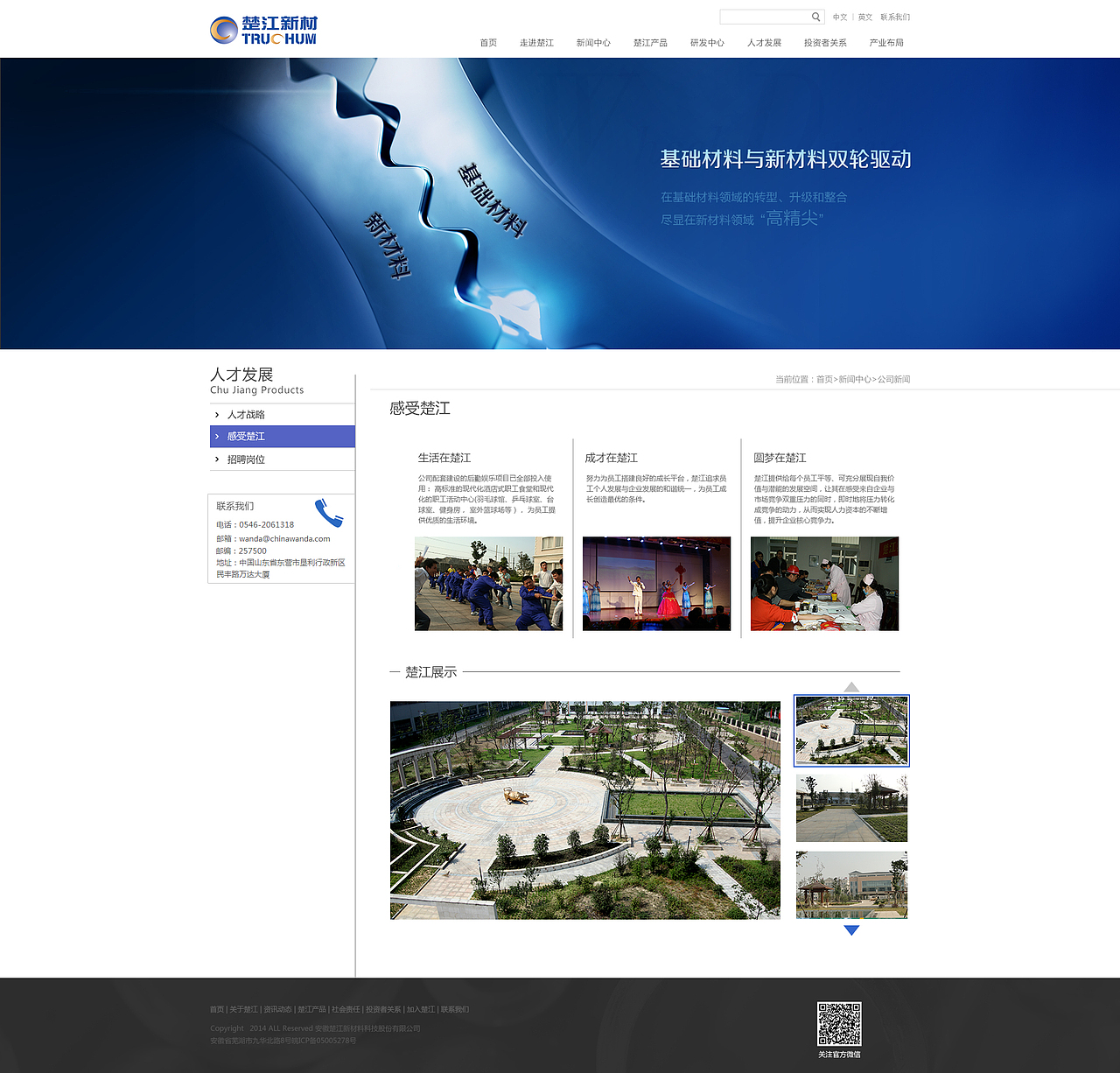Click the blue telephone icon
This screenshot has width=1120, height=1073.
click(329, 512)
